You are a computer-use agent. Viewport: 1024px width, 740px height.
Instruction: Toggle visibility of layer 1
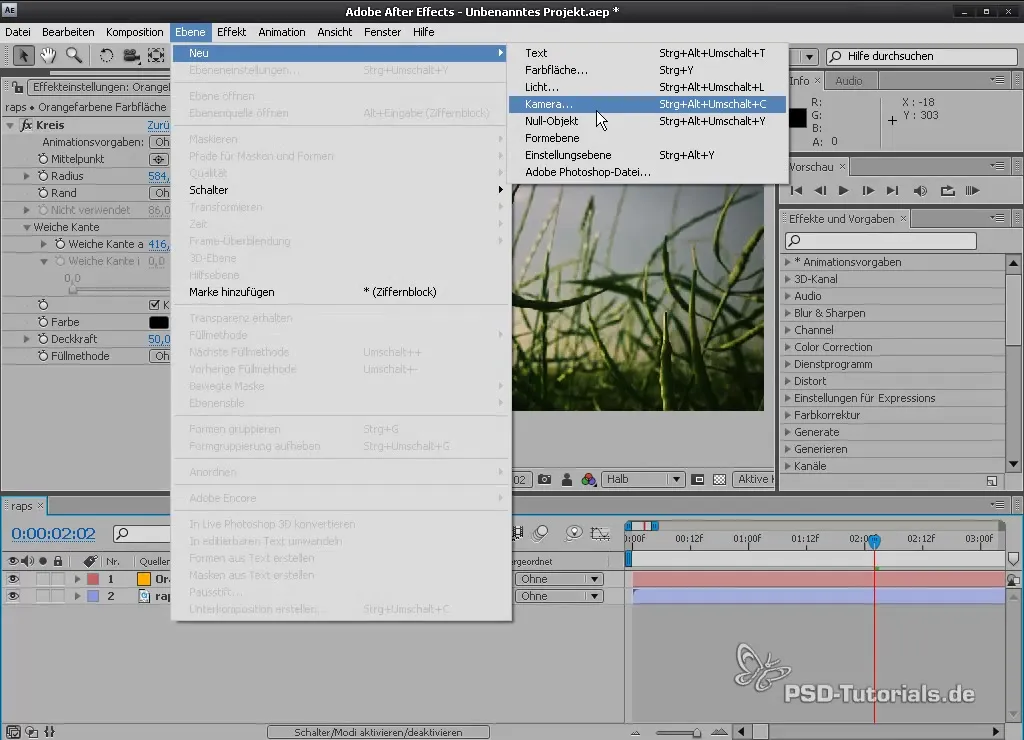click(13, 579)
